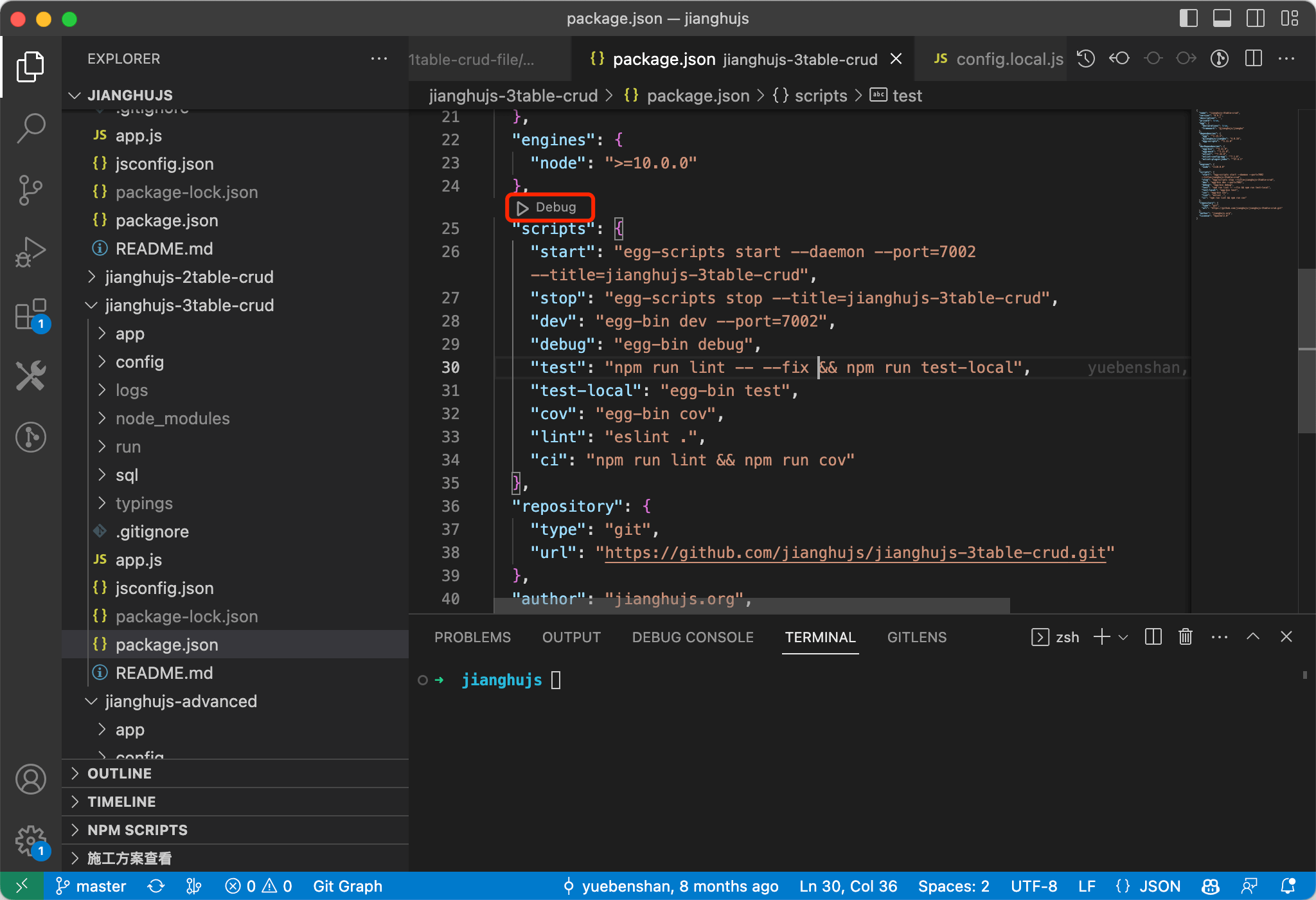Image resolution: width=1316 pixels, height=900 pixels.
Task: Expand the jianghujs-2table-crud folder
Action: tap(189, 277)
